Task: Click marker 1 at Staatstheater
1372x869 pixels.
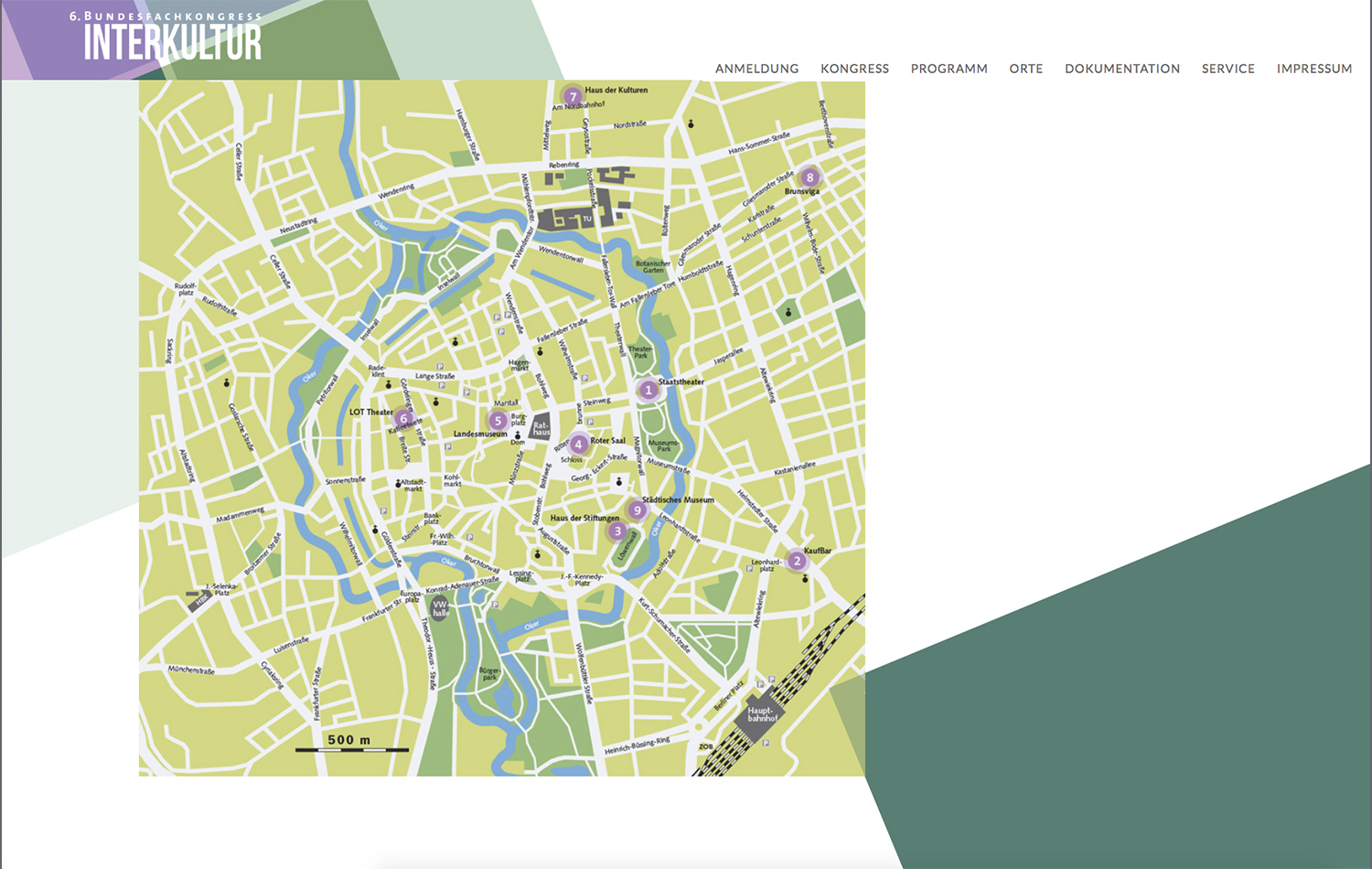Action: pyautogui.click(x=648, y=391)
